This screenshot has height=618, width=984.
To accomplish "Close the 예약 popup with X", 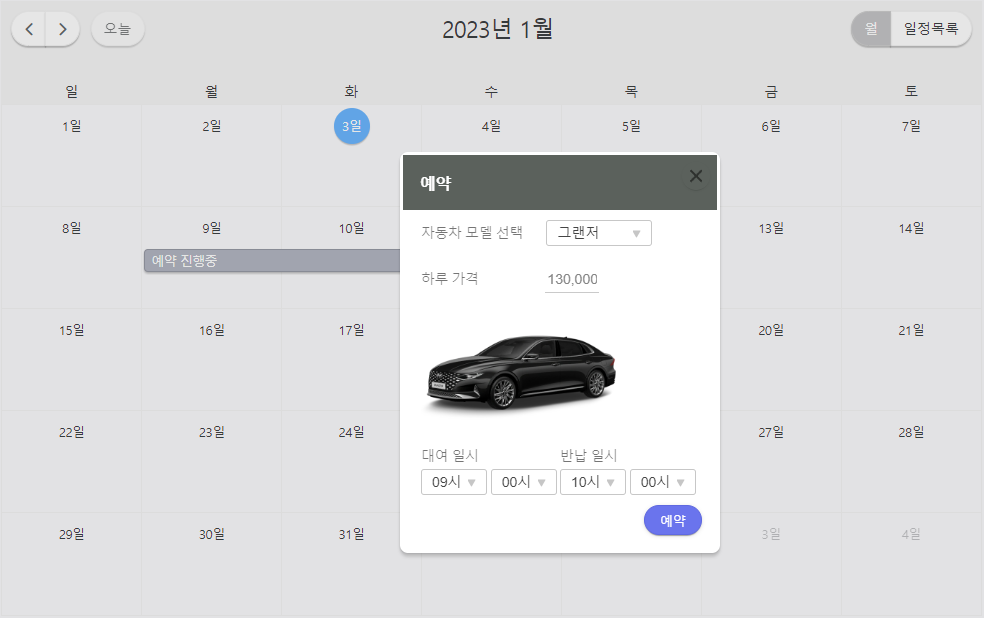I will (696, 177).
